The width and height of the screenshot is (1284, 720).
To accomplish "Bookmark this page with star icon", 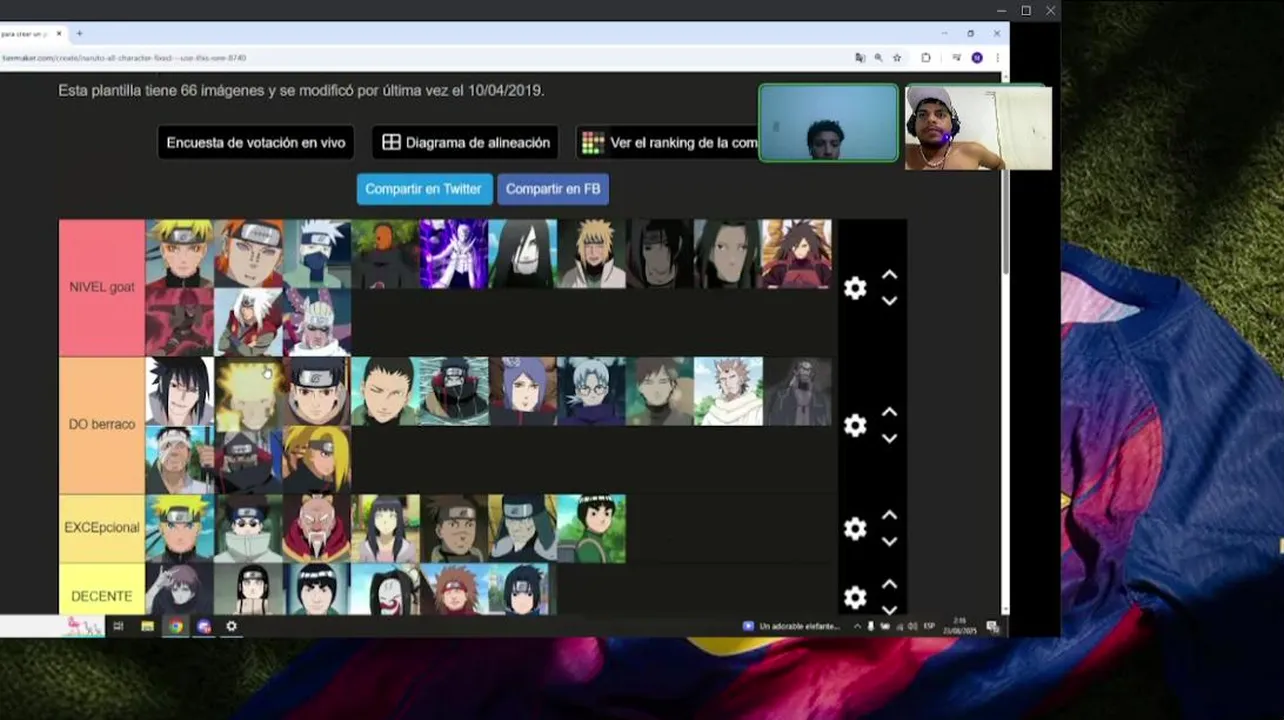I will [897, 58].
